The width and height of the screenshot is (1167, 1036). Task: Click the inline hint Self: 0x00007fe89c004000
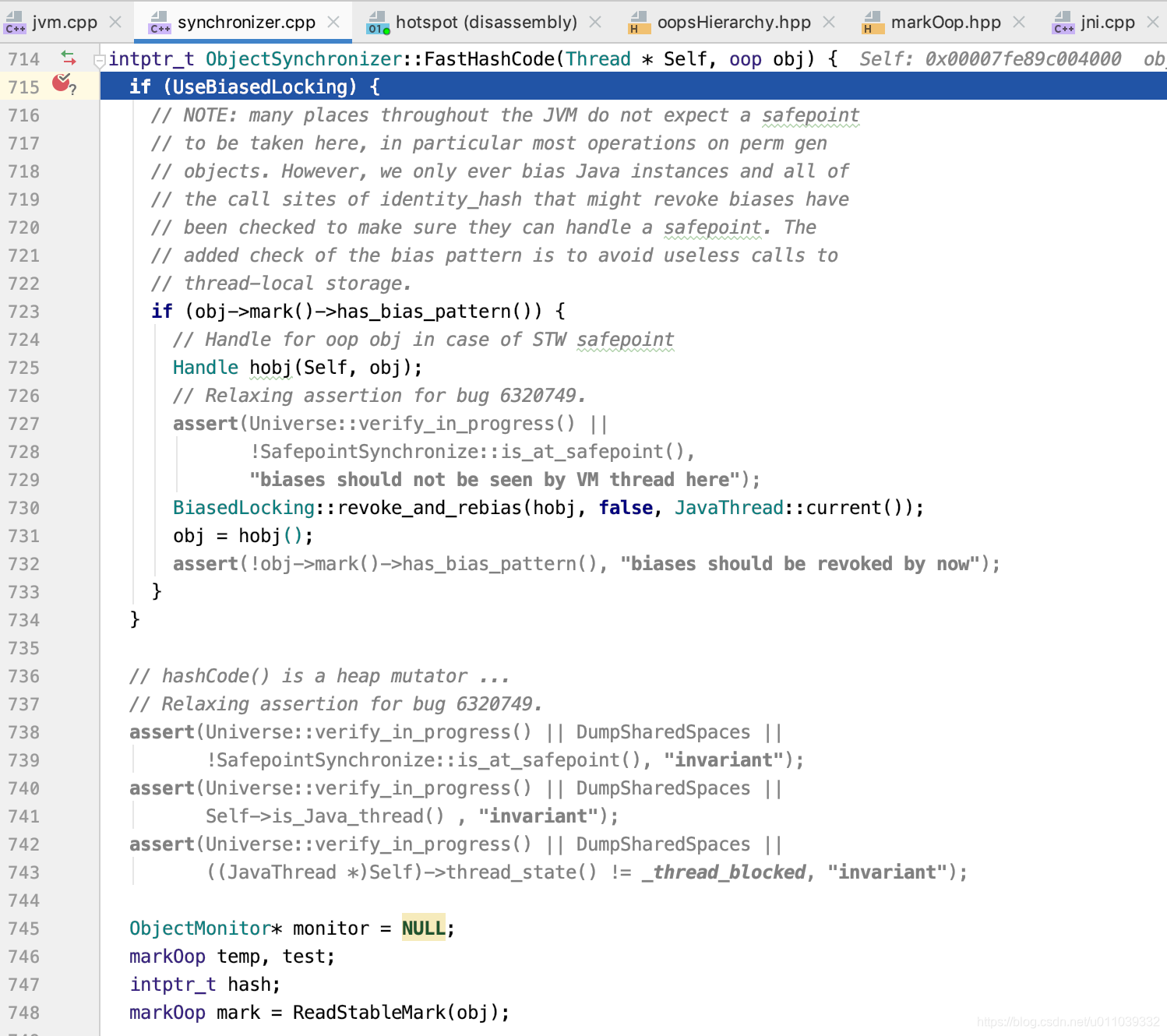(989, 58)
